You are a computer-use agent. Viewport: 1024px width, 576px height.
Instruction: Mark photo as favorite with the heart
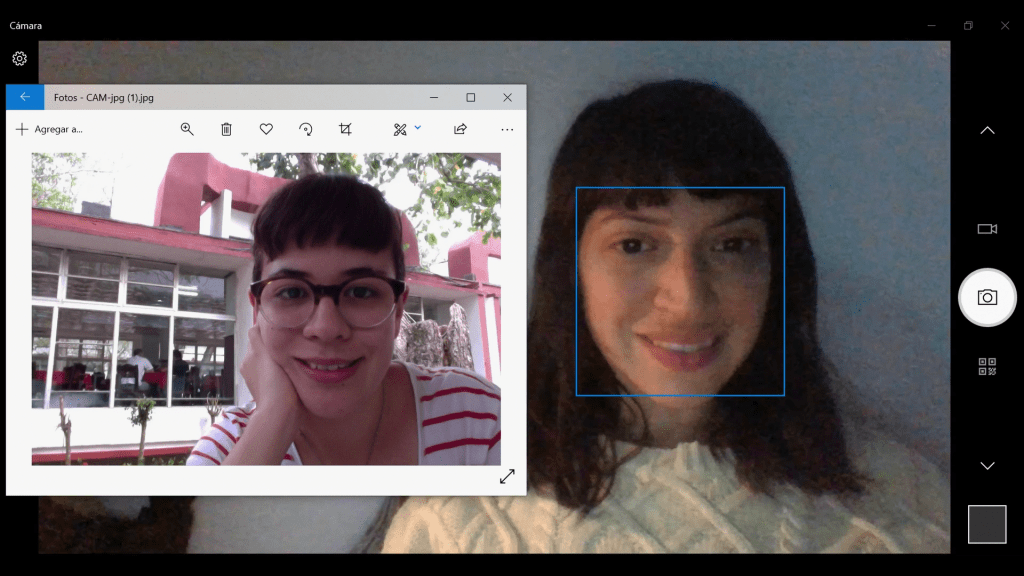266,129
